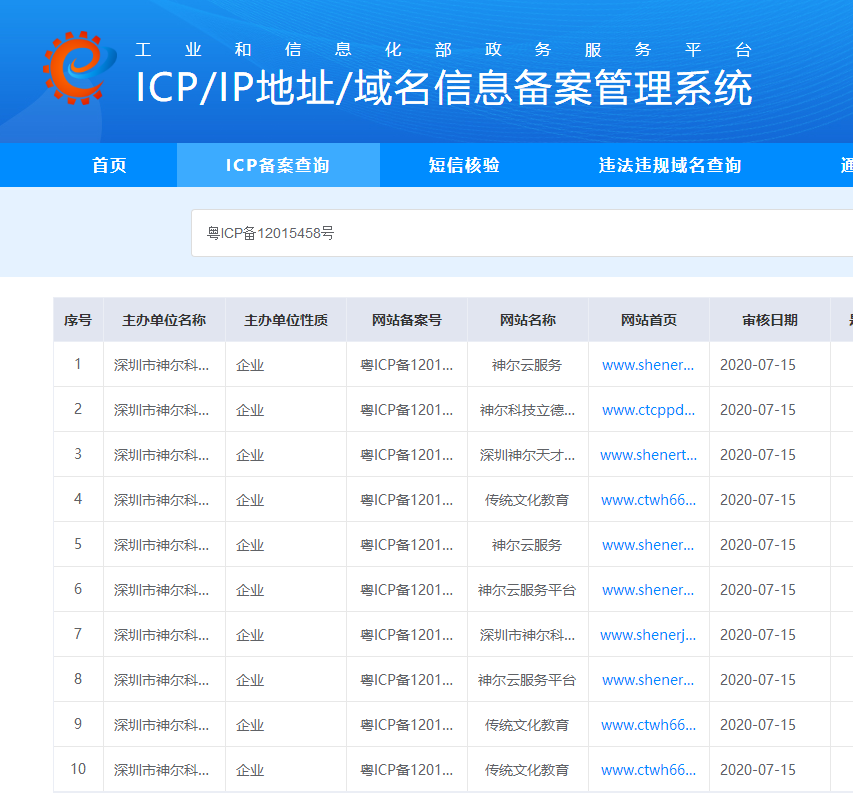Open the 首页 navigation tab
853x802 pixels.
(x=109, y=165)
